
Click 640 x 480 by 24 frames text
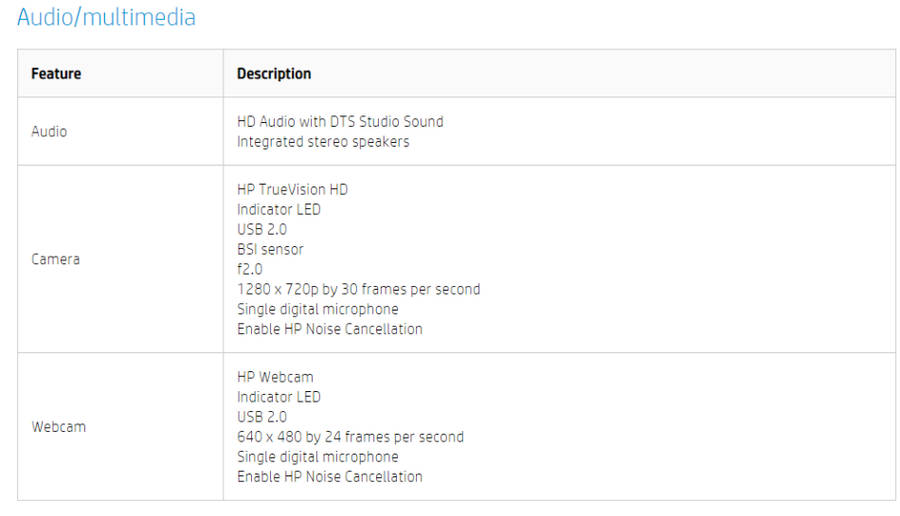(350, 437)
